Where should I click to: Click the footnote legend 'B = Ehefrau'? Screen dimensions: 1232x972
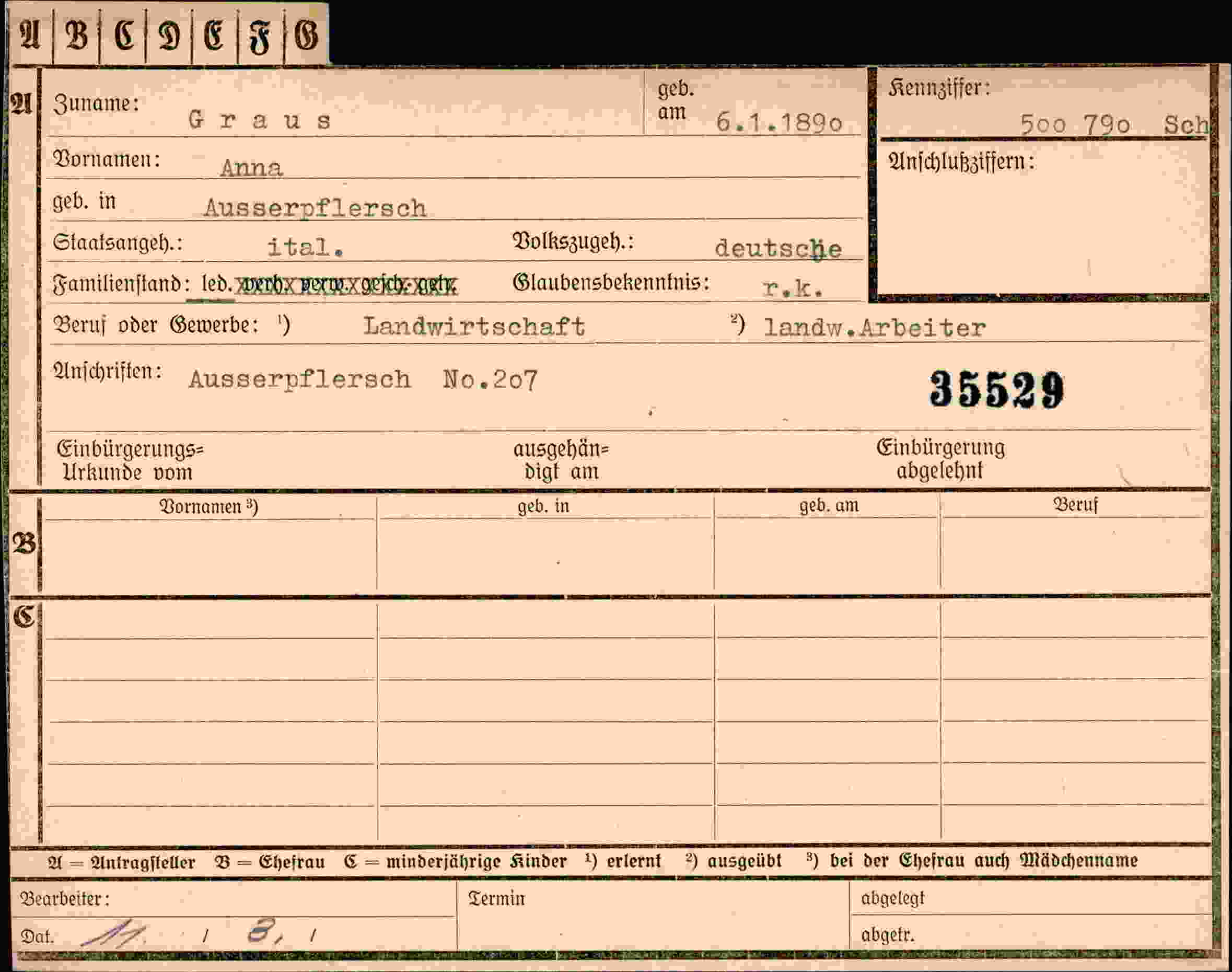coord(270,862)
